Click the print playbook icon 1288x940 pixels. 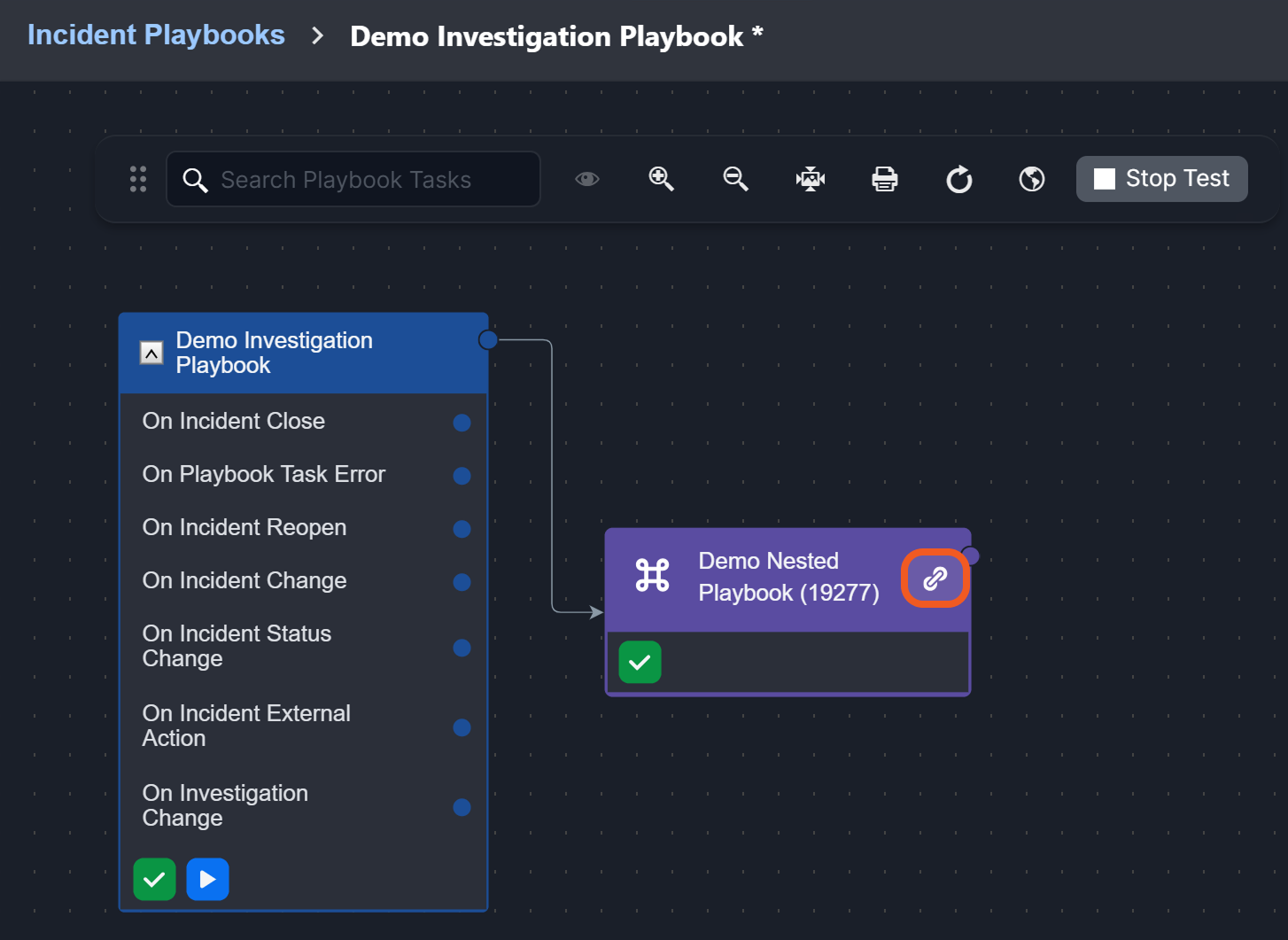pos(884,179)
